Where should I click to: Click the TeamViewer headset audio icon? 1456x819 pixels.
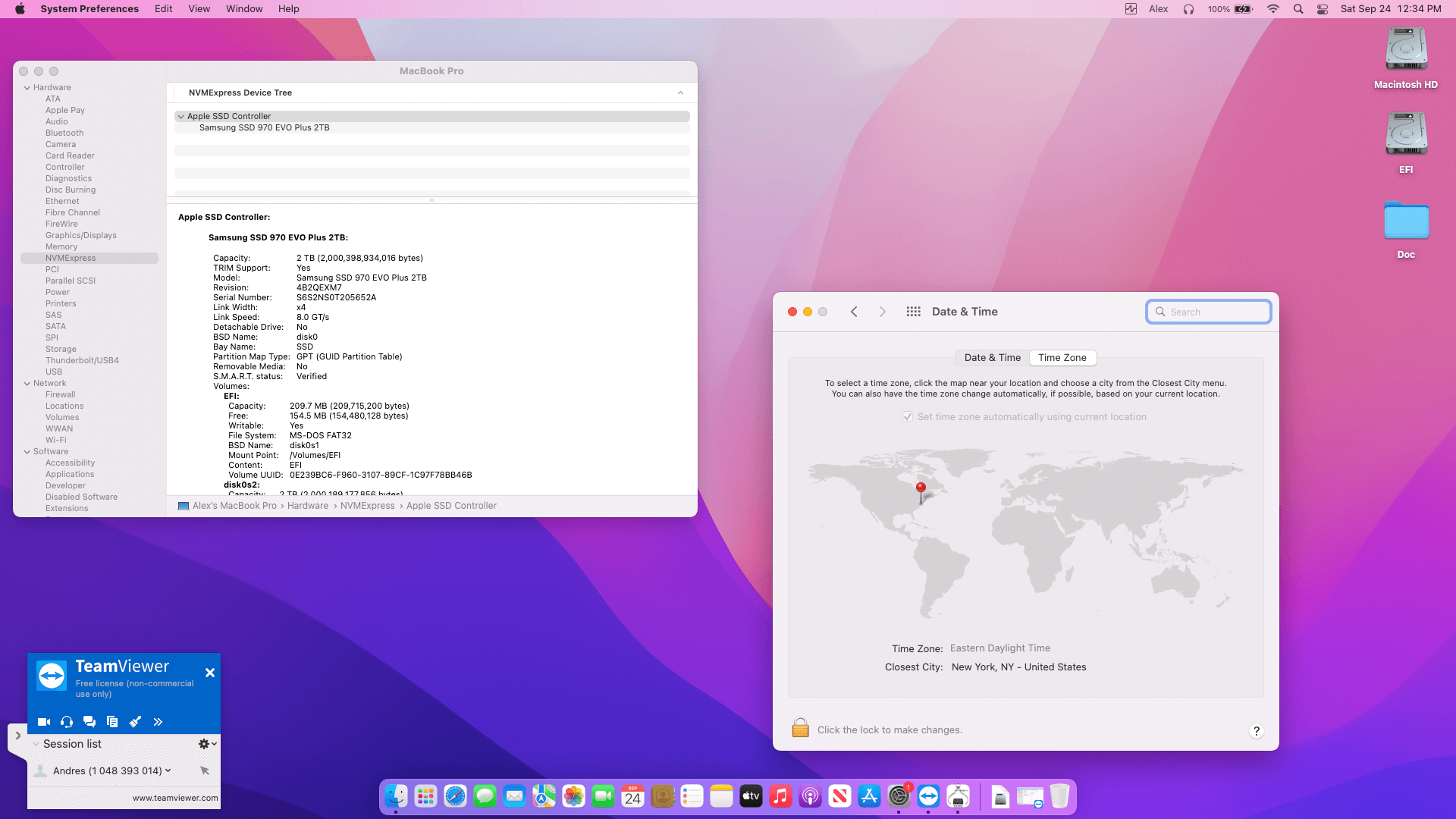tap(67, 722)
